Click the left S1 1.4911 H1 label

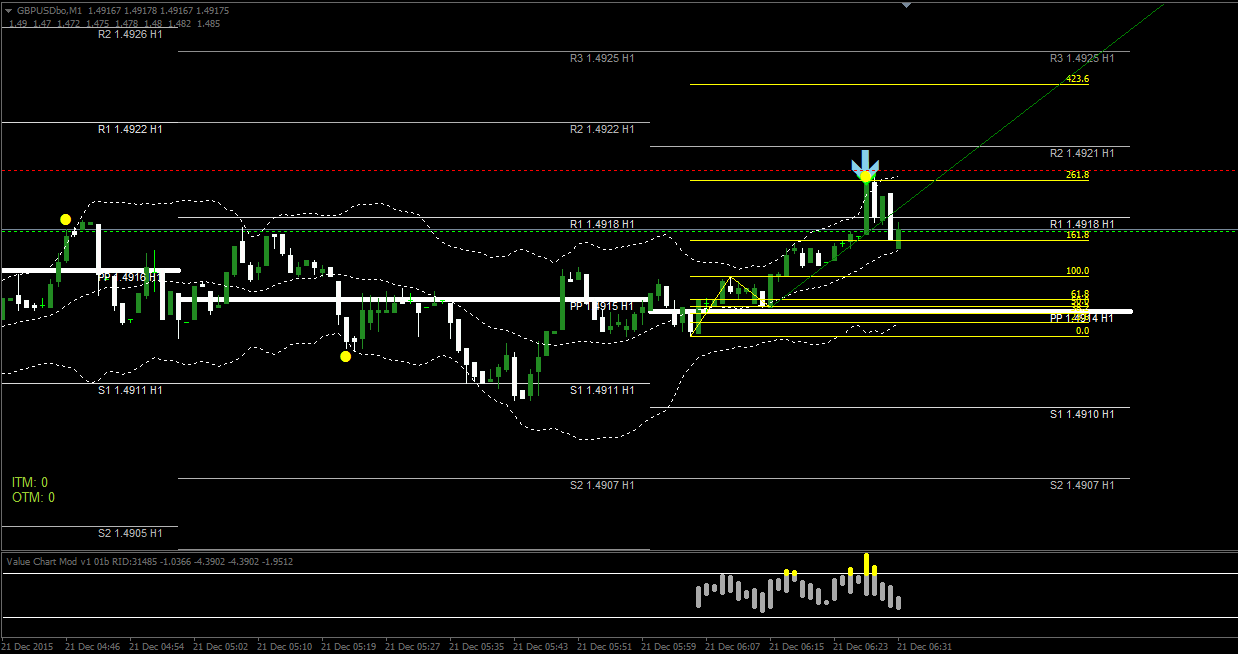coord(130,391)
